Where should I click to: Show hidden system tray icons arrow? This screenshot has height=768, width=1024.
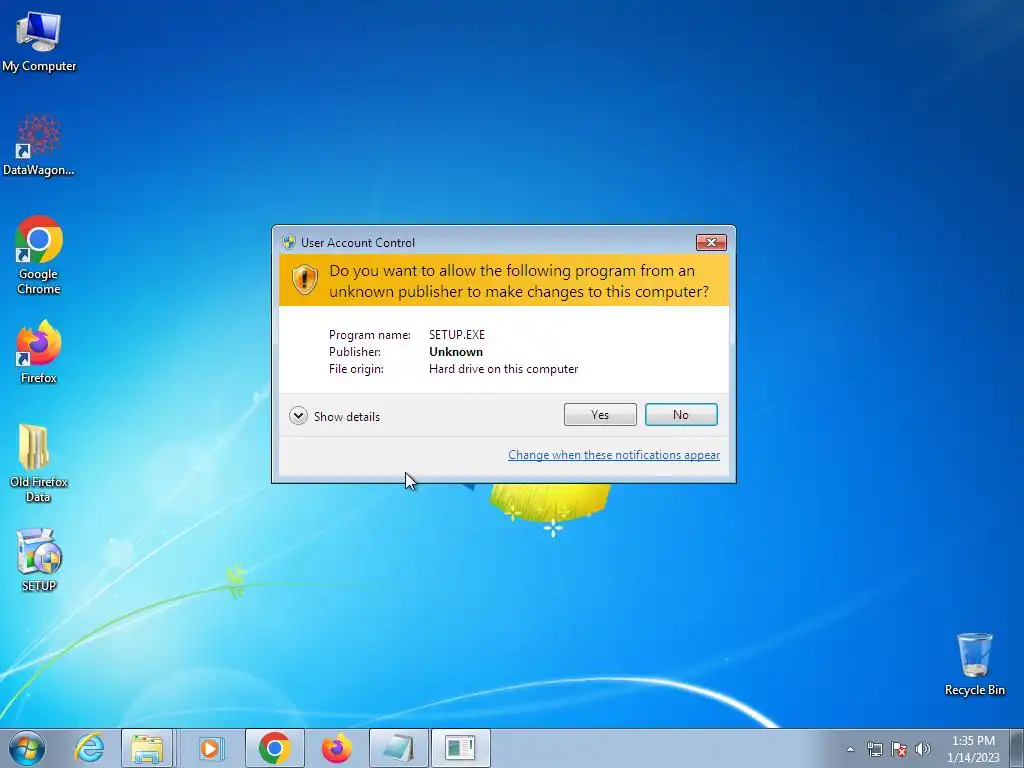850,749
